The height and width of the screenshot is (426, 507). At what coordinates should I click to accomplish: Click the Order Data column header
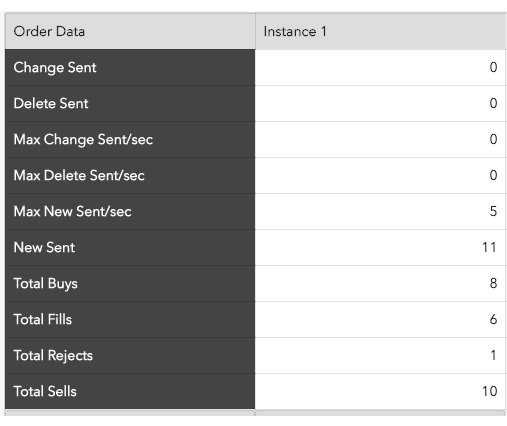coord(130,31)
